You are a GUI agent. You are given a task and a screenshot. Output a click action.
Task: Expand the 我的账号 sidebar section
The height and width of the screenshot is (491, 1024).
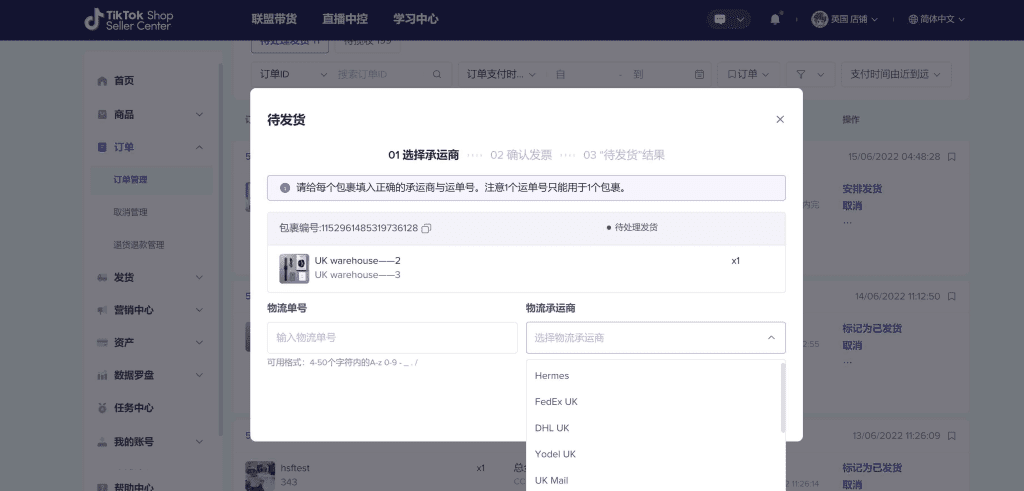[199, 442]
